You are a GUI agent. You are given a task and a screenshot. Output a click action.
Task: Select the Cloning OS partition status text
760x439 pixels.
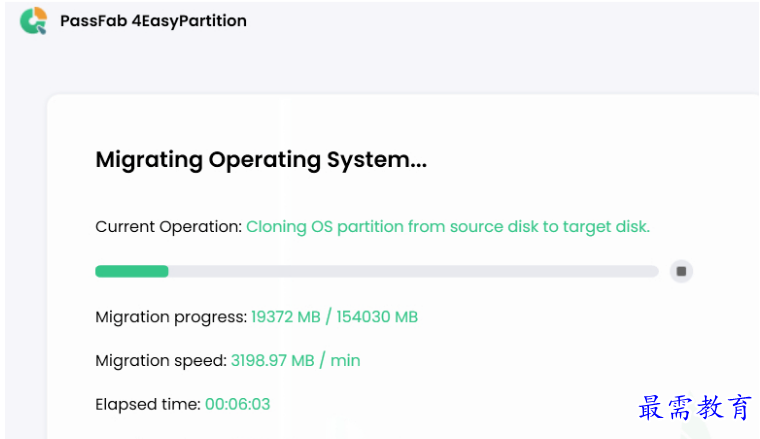(448, 227)
